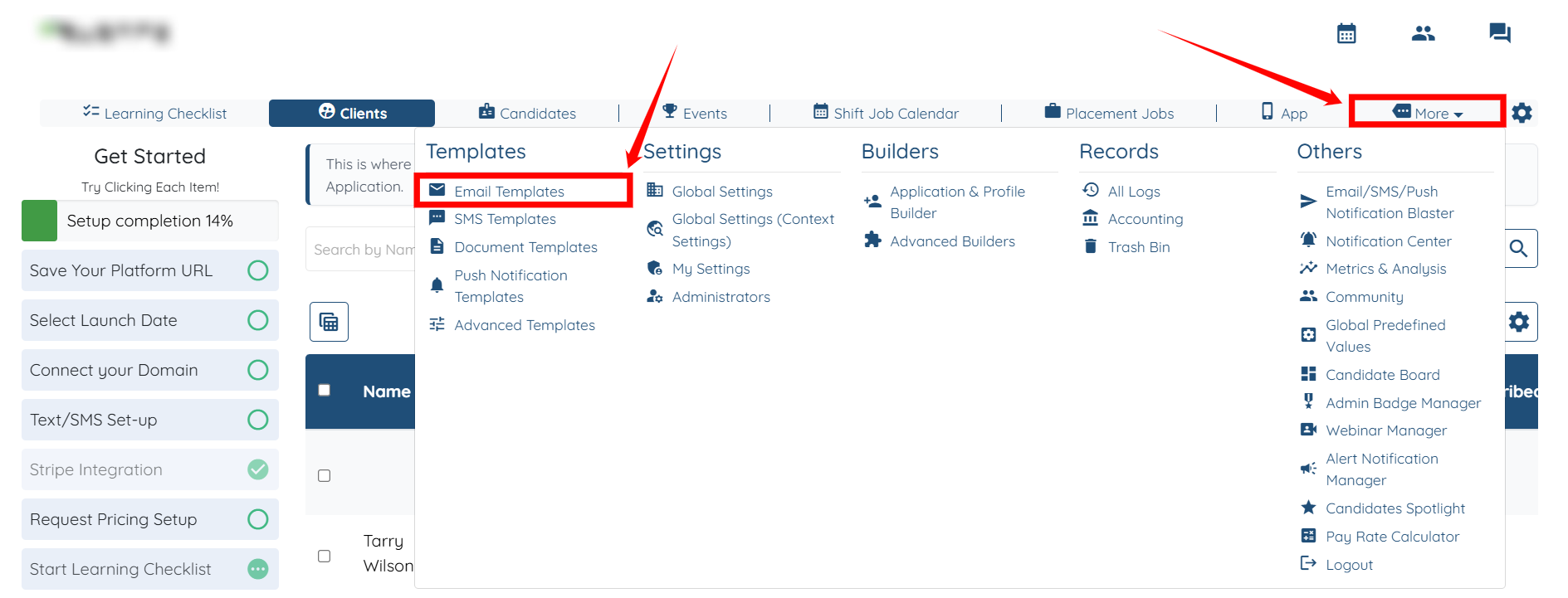The width and height of the screenshot is (1568, 598).
Task: Open Push Notification Templates
Action: click(x=510, y=286)
